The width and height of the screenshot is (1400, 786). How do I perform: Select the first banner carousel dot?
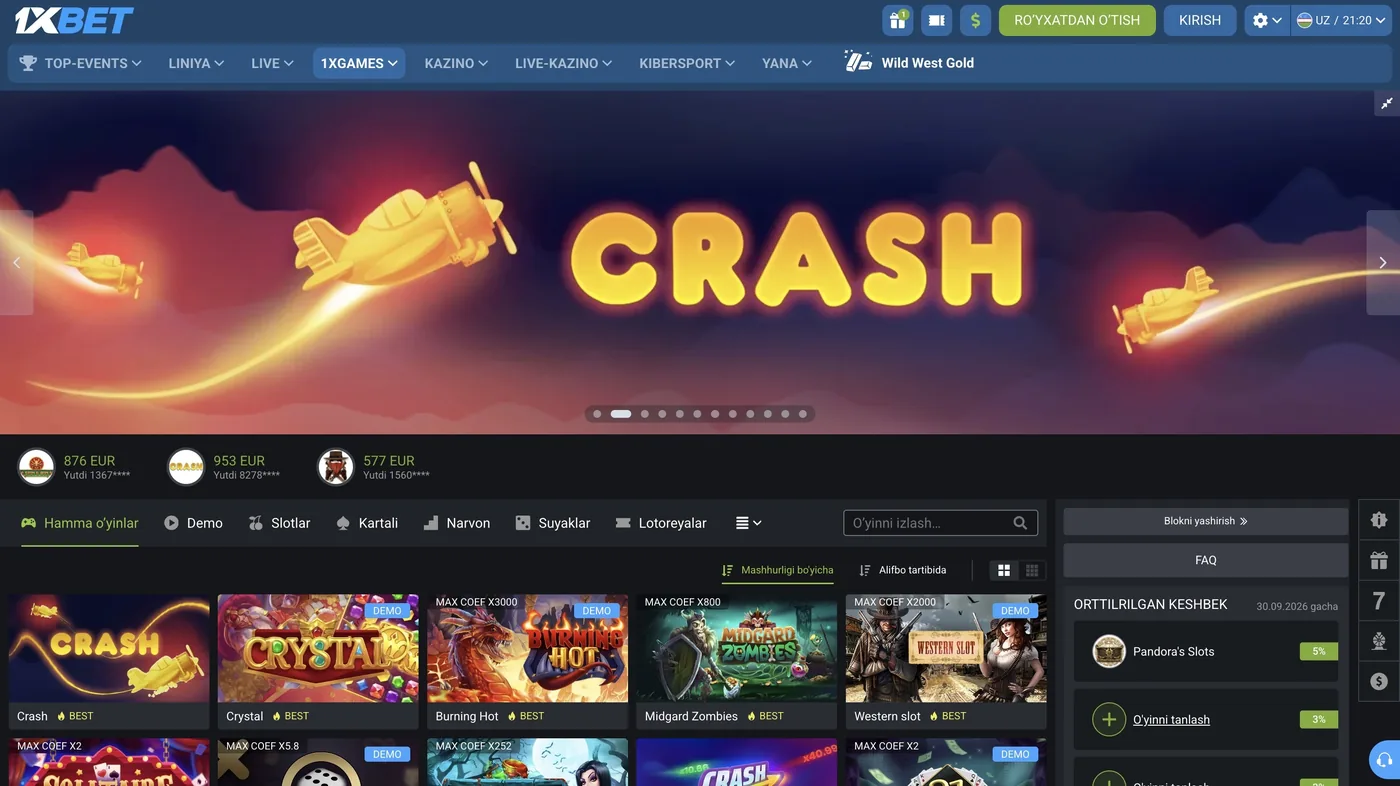tap(597, 414)
